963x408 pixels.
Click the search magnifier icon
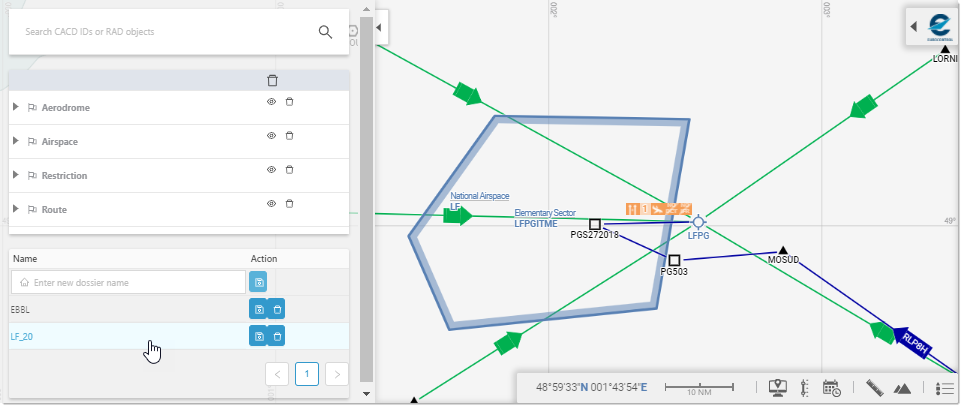(x=326, y=32)
